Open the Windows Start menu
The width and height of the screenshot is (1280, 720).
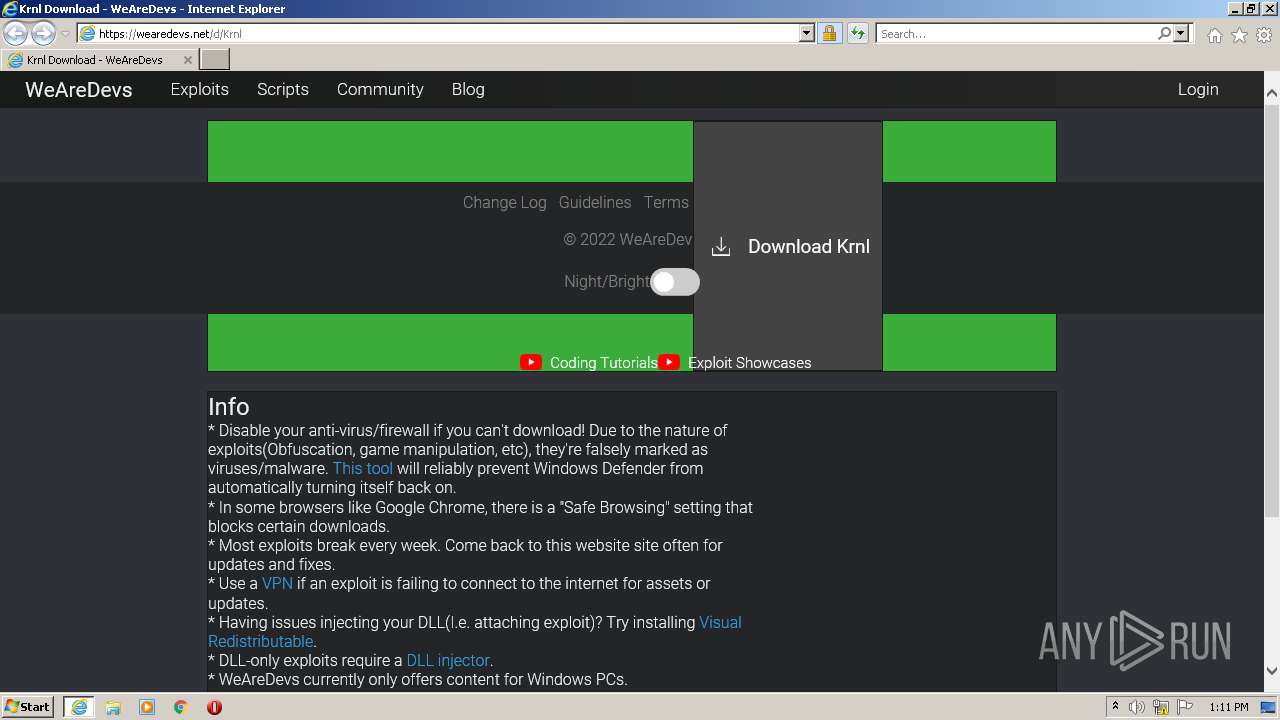pos(28,706)
